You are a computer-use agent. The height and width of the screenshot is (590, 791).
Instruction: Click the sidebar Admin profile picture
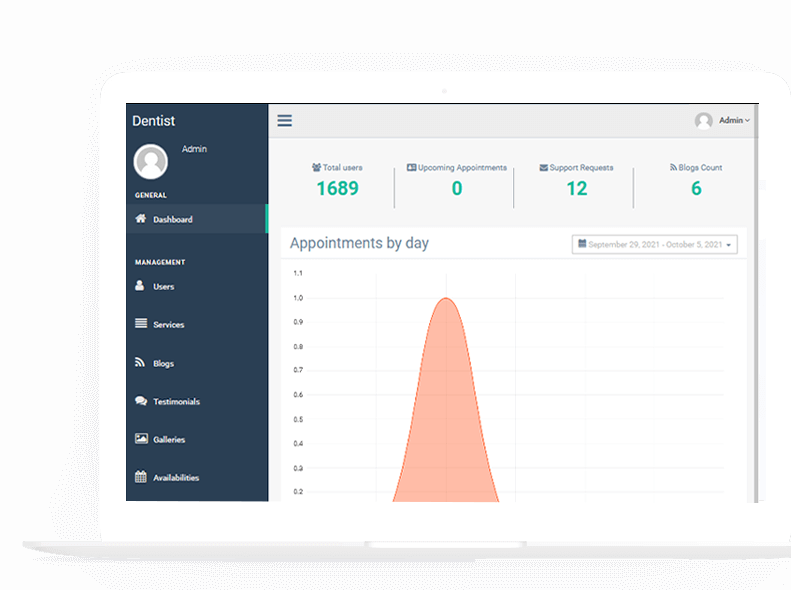point(151,161)
